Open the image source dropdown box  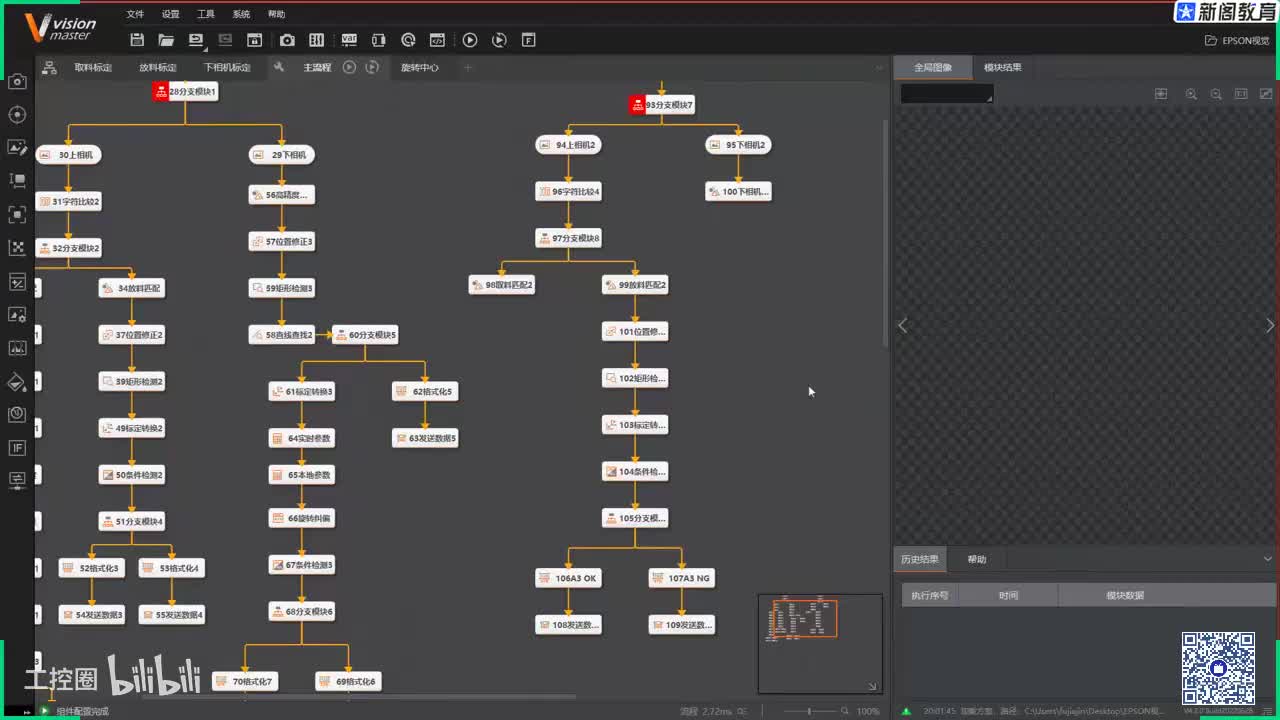[947, 93]
